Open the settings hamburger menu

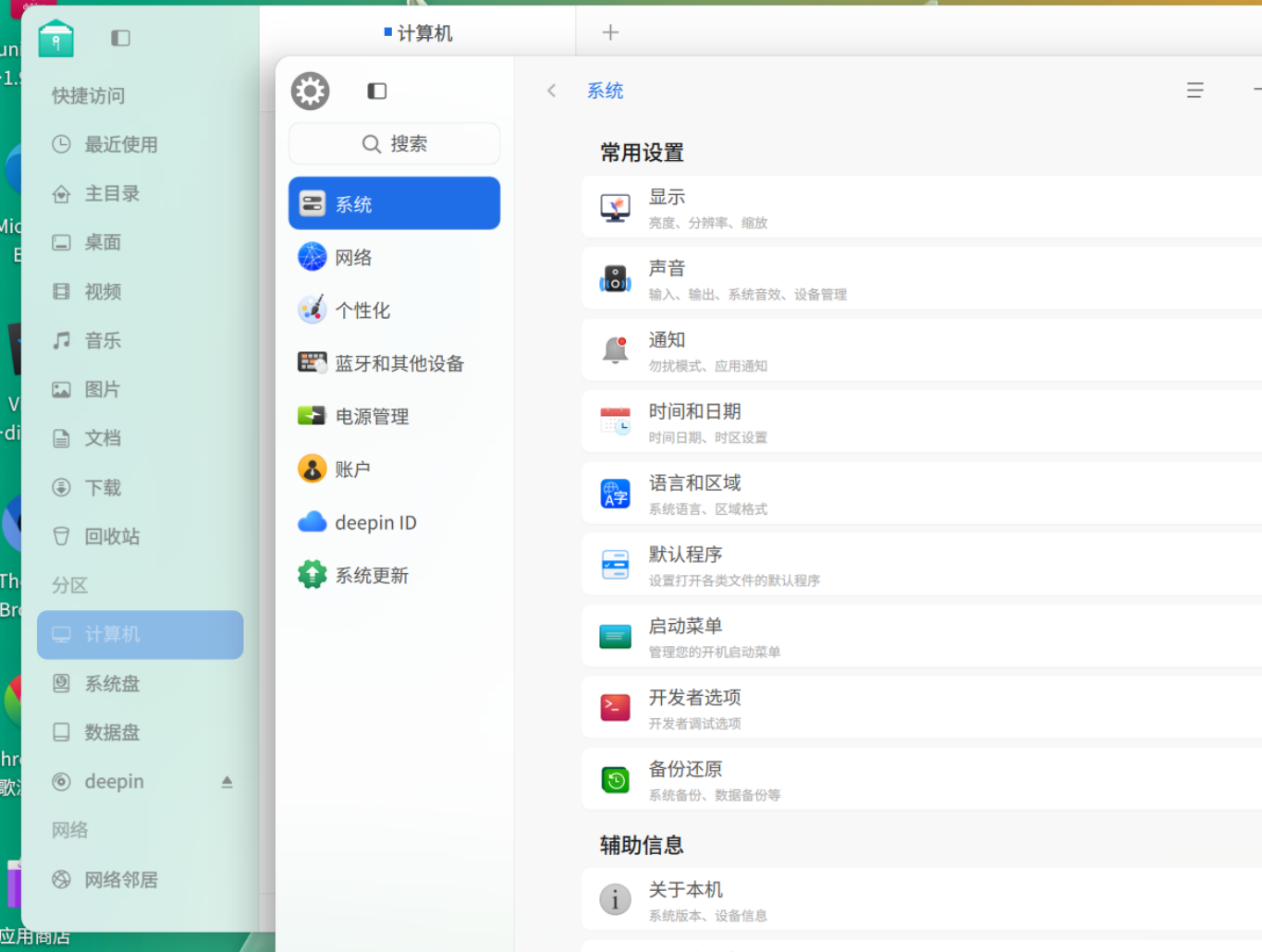[1195, 91]
